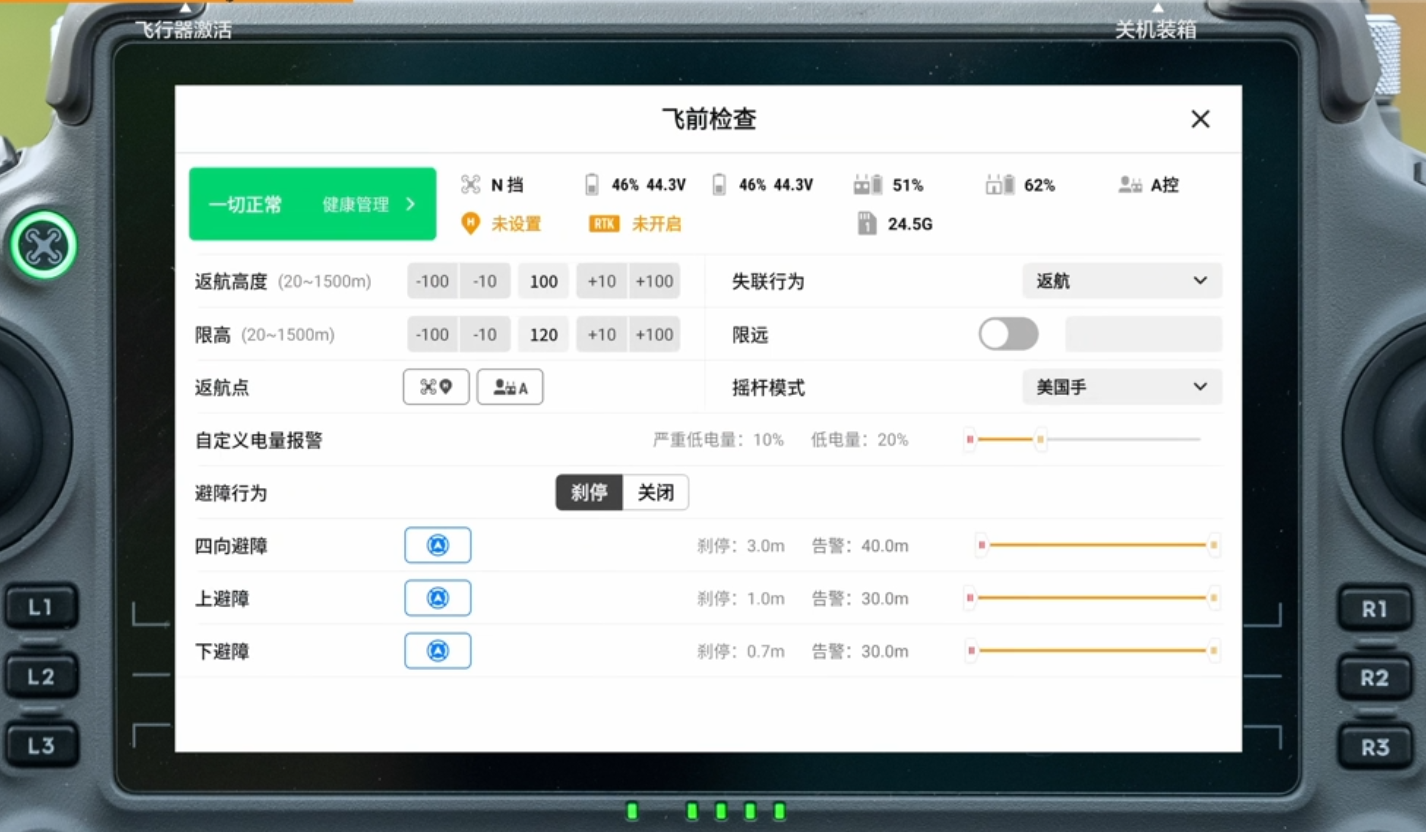The width and height of the screenshot is (1426, 832).
Task: Click the four-direction obstacle avoidance icon
Action: pyautogui.click(x=437, y=545)
